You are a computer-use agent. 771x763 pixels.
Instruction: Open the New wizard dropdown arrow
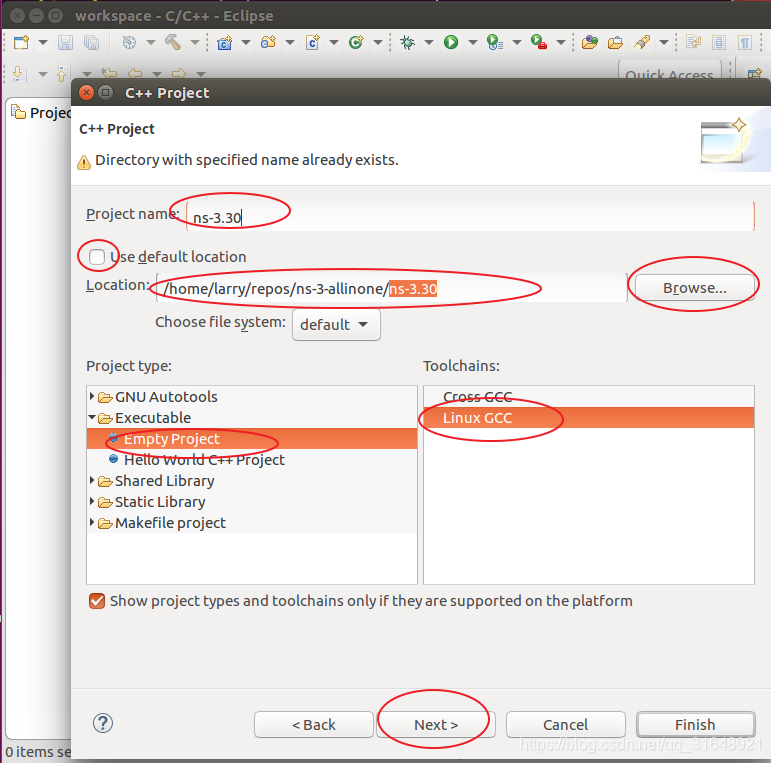[x=43, y=43]
